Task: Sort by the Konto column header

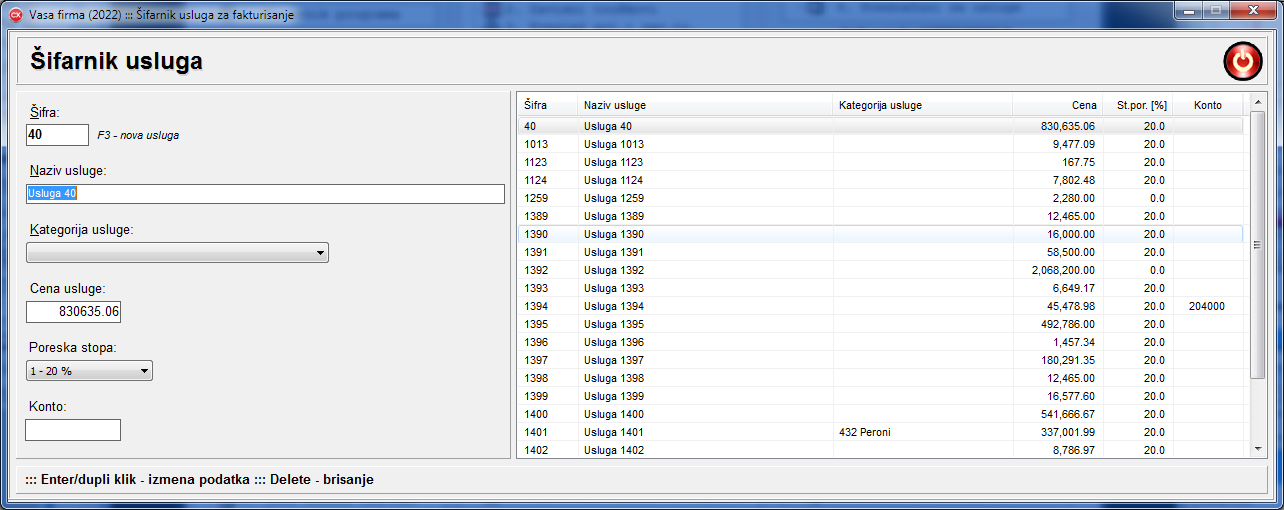Action: pyautogui.click(x=1207, y=105)
